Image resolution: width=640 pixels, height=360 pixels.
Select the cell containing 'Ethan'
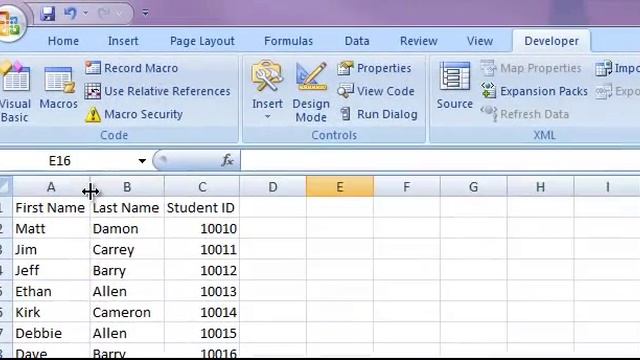click(51, 291)
